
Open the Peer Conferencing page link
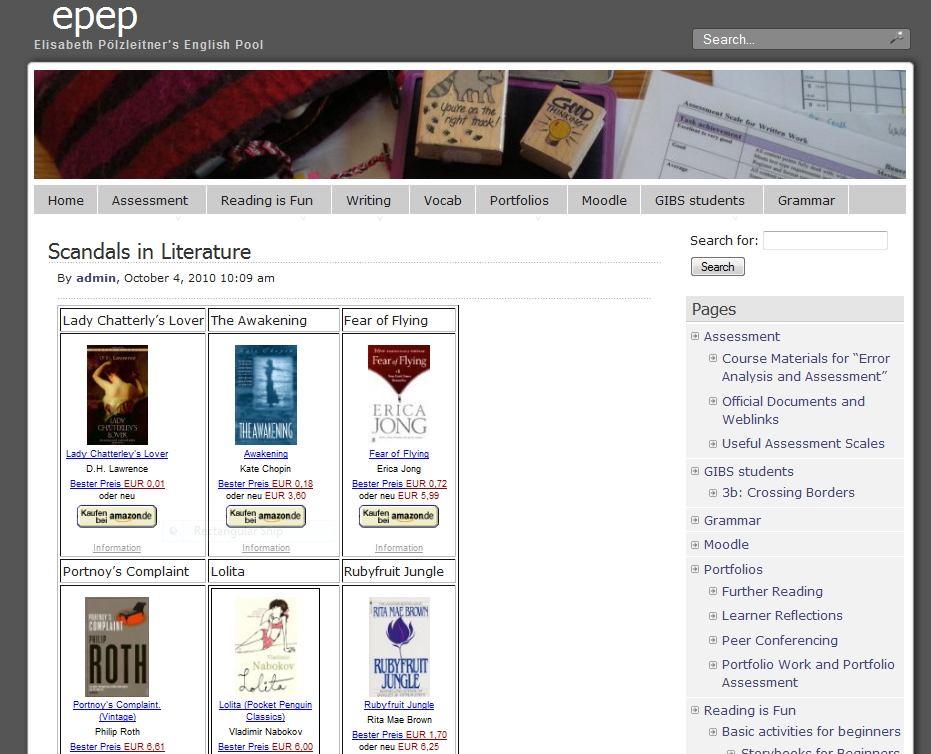(x=780, y=640)
